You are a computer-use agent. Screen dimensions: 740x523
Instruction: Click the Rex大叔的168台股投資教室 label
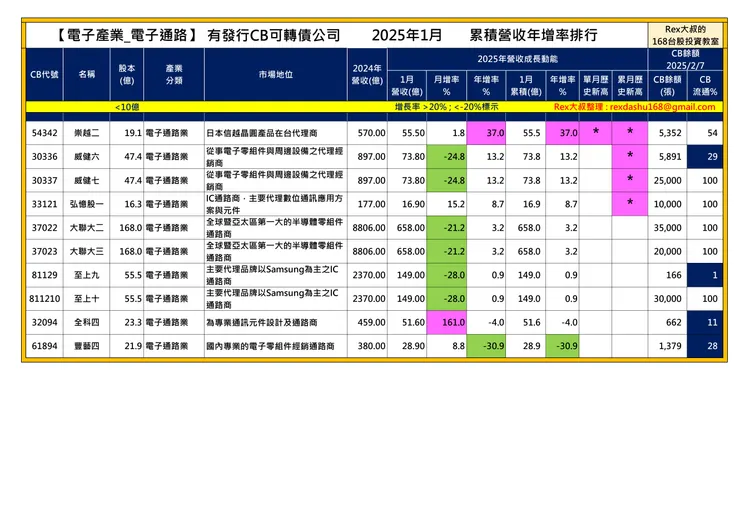[x=685, y=35]
